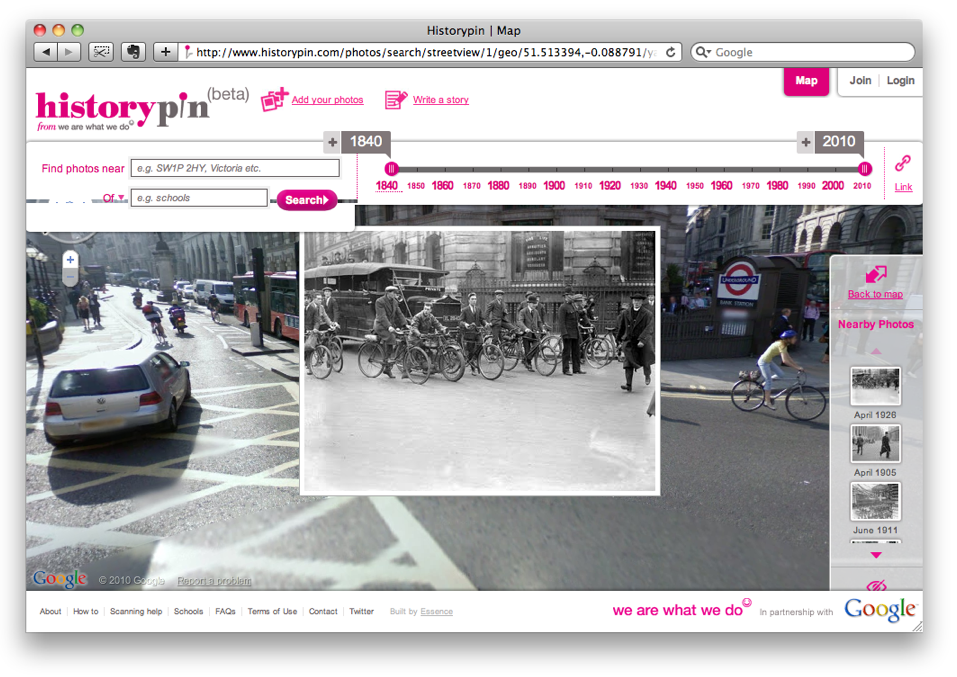Open the Evernote elephant toolbar icon

click(x=132, y=52)
